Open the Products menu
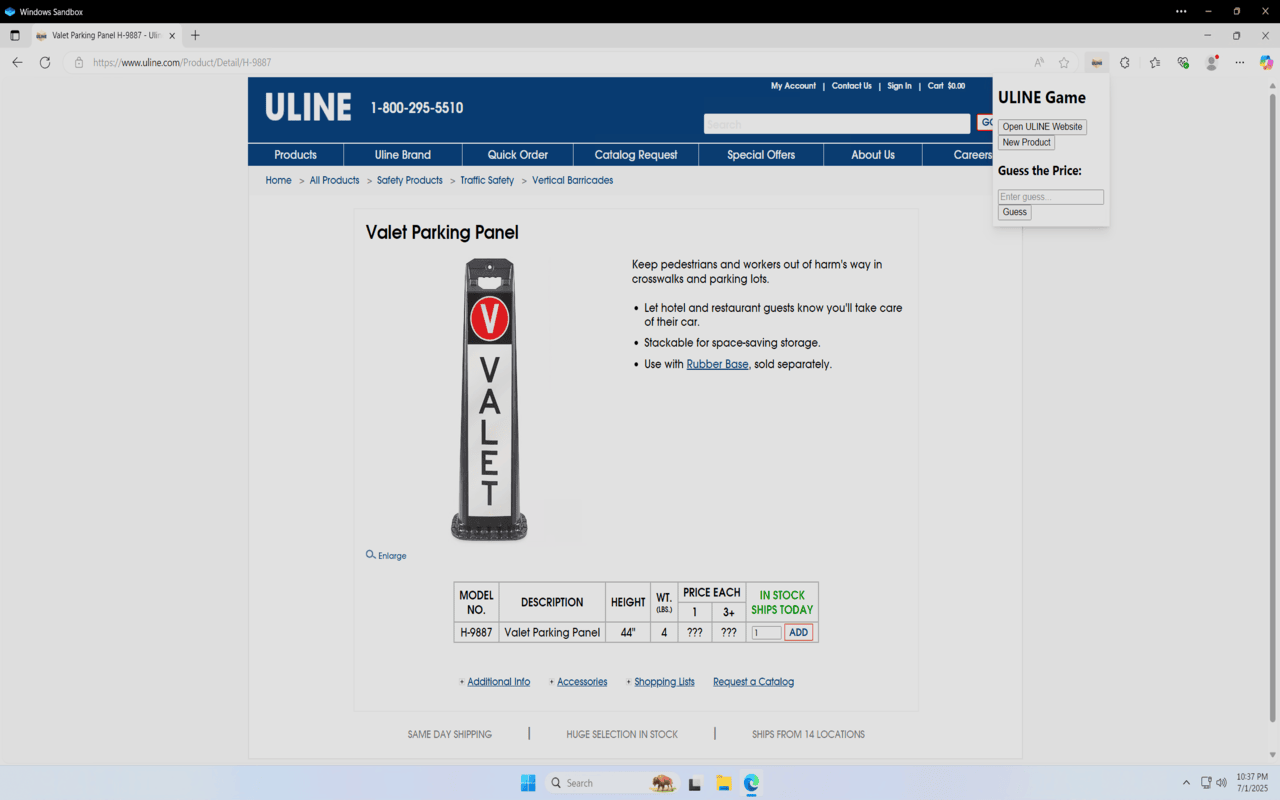The height and width of the screenshot is (800, 1280). tap(295, 155)
